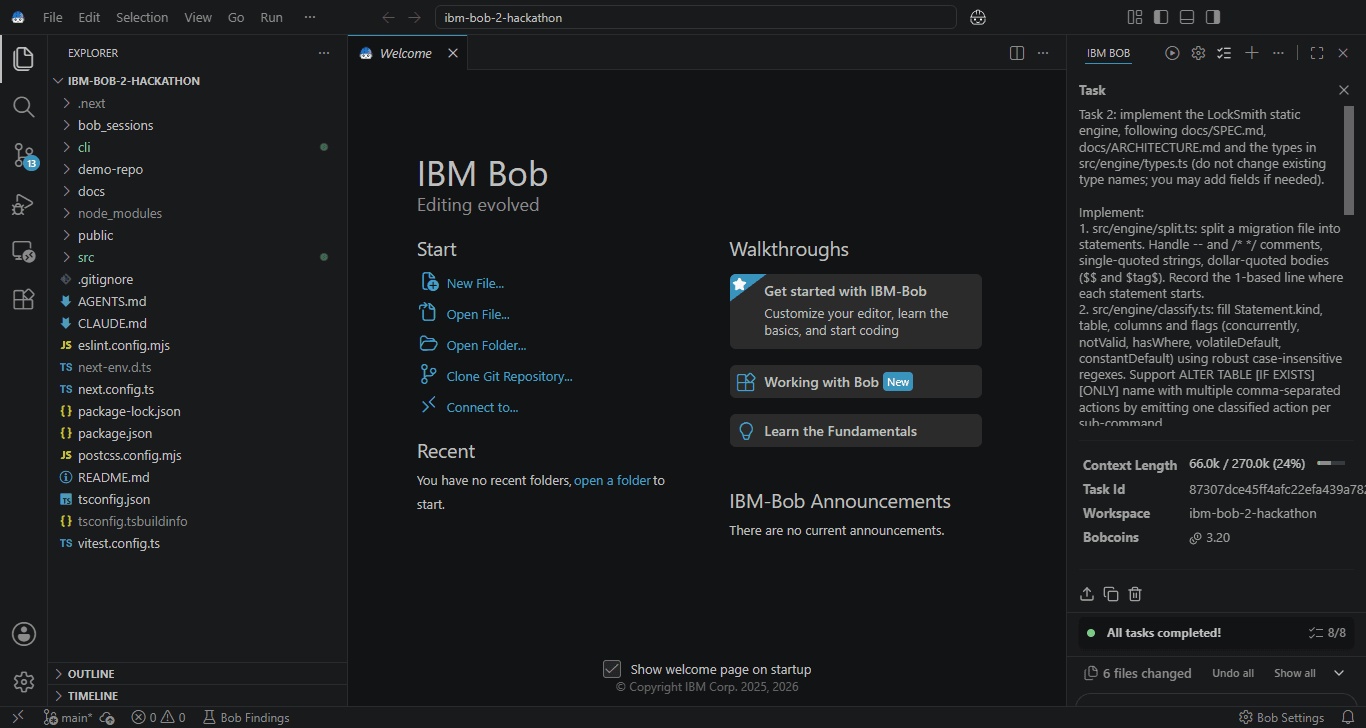1366x728 pixels.
Task: Expand the OUTLINE section
Action: pos(199,674)
